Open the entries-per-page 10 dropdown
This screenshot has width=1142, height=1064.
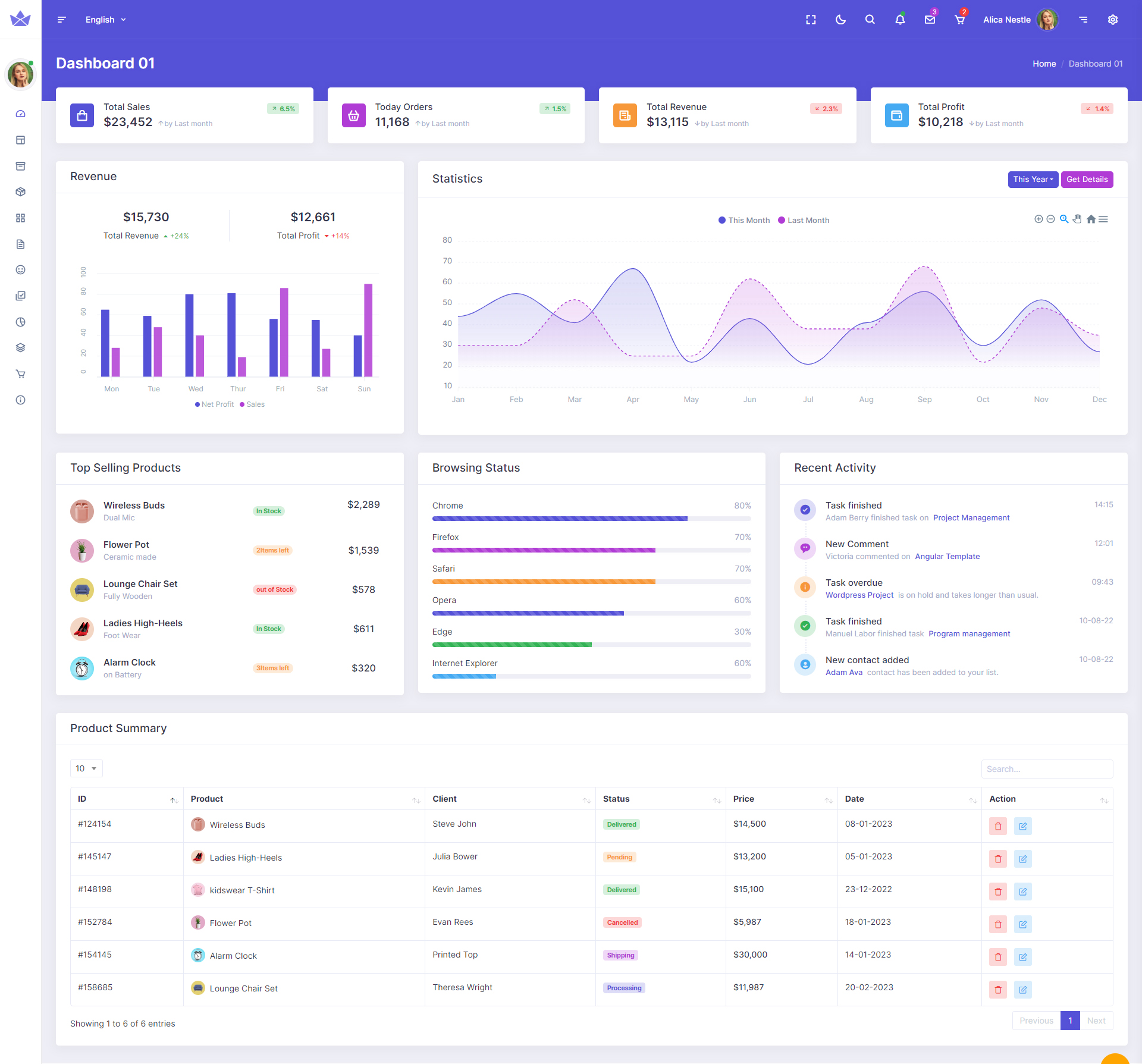[86, 768]
